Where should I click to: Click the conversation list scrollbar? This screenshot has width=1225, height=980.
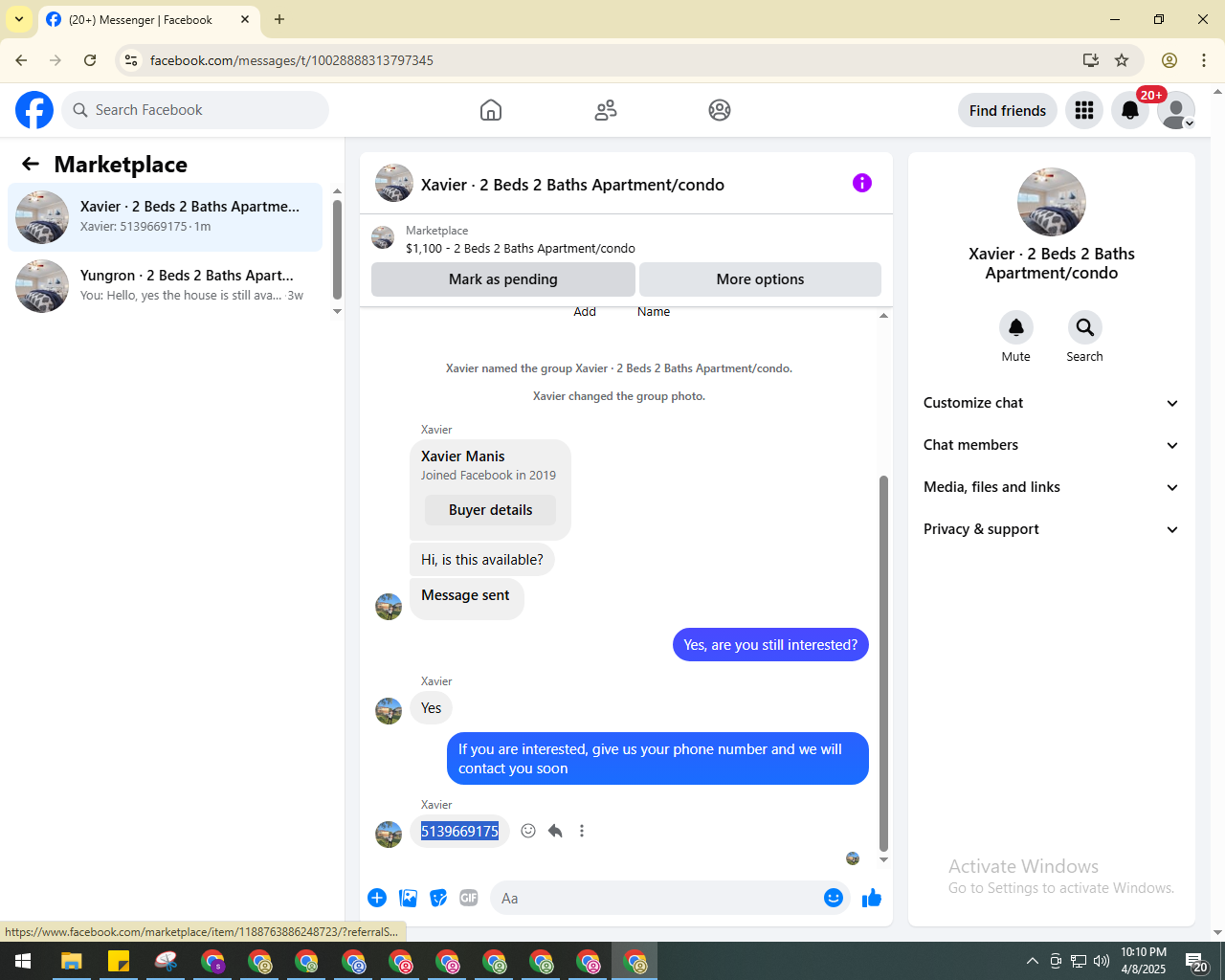(x=337, y=250)
